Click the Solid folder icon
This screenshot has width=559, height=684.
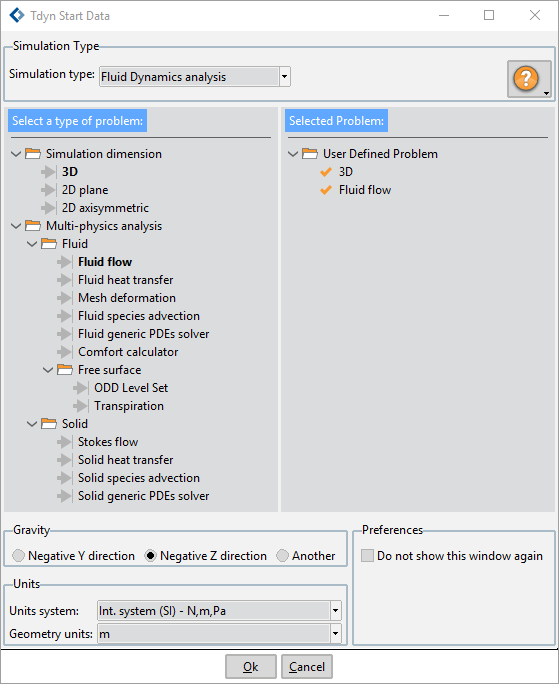click(49, 424)
